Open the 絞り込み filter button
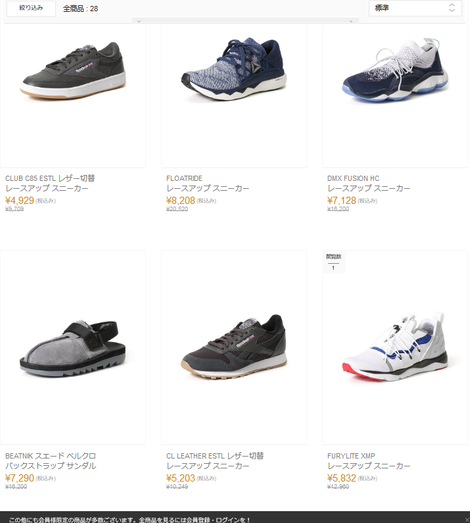This screenshot has width=470, height=523. [x=31, y=8]
